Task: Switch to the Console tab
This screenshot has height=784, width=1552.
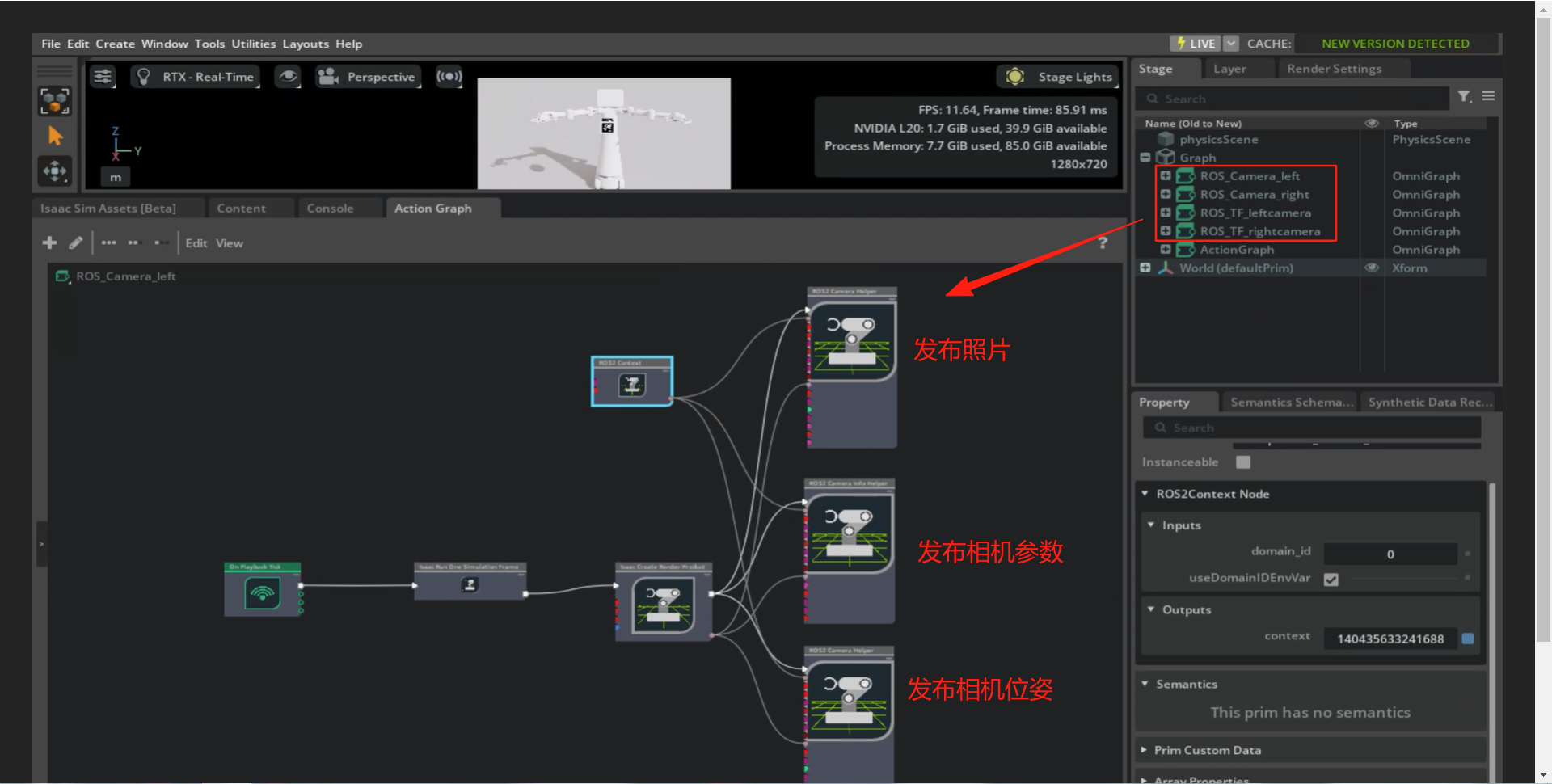Action: tap(331, 209)
